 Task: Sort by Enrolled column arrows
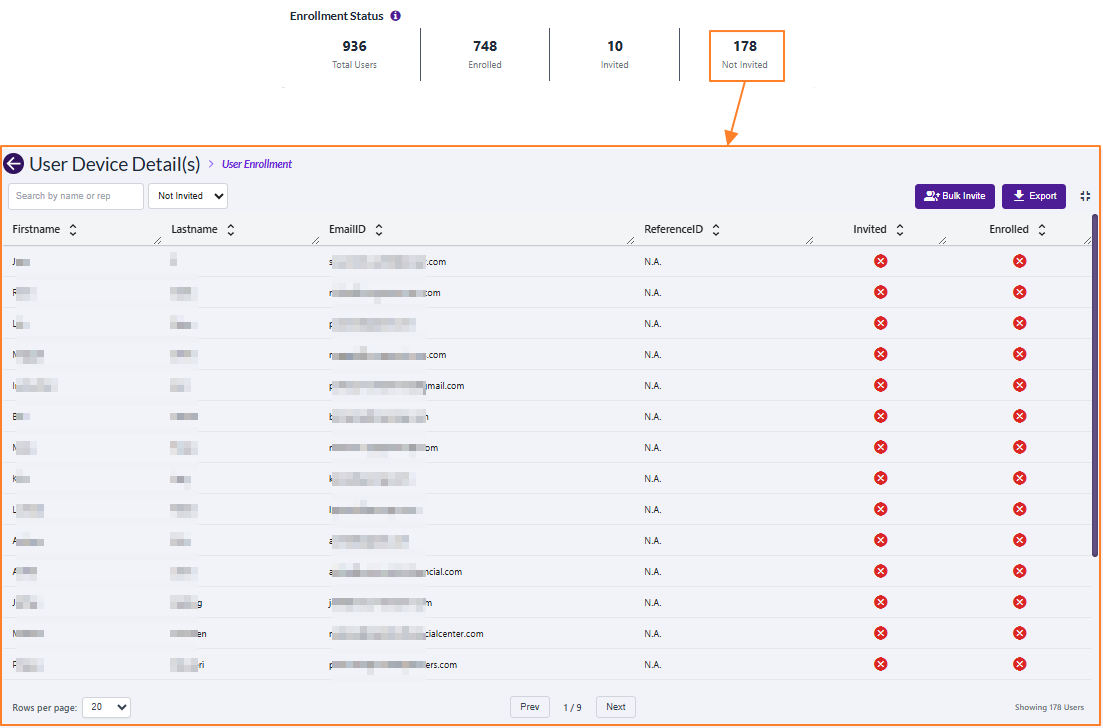[1042, 230]
